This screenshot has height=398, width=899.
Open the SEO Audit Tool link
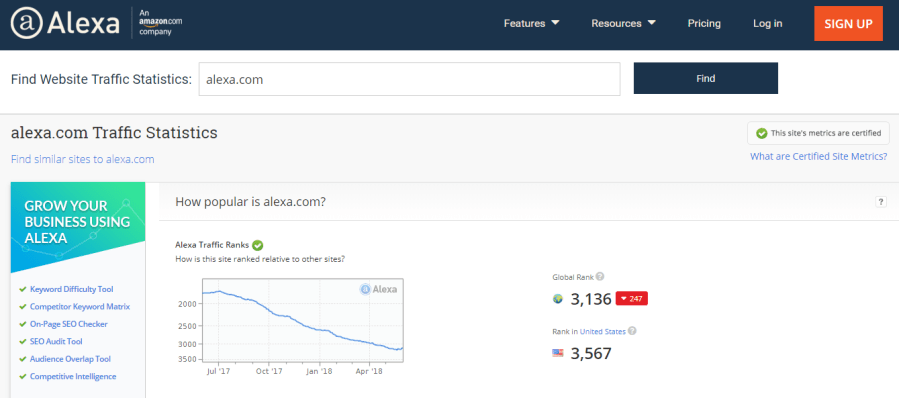click(x=56, y=341)
